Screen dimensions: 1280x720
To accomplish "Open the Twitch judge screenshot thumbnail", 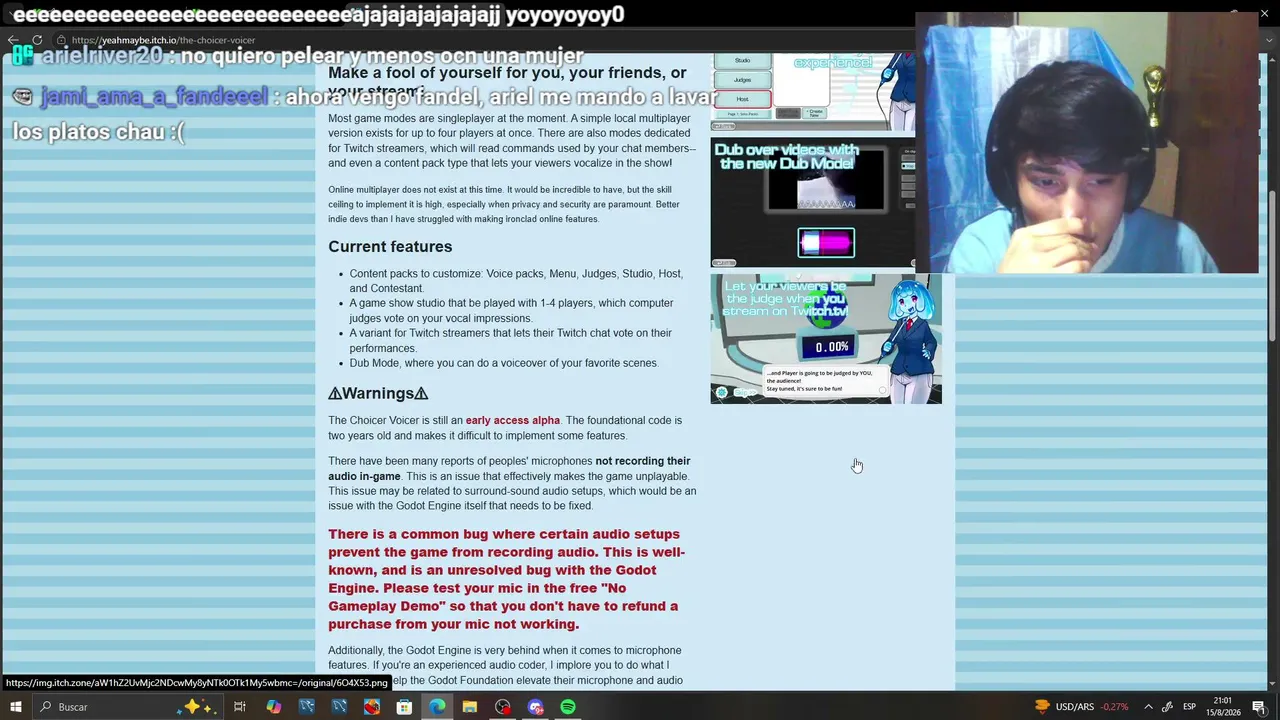I will (826, 339).
